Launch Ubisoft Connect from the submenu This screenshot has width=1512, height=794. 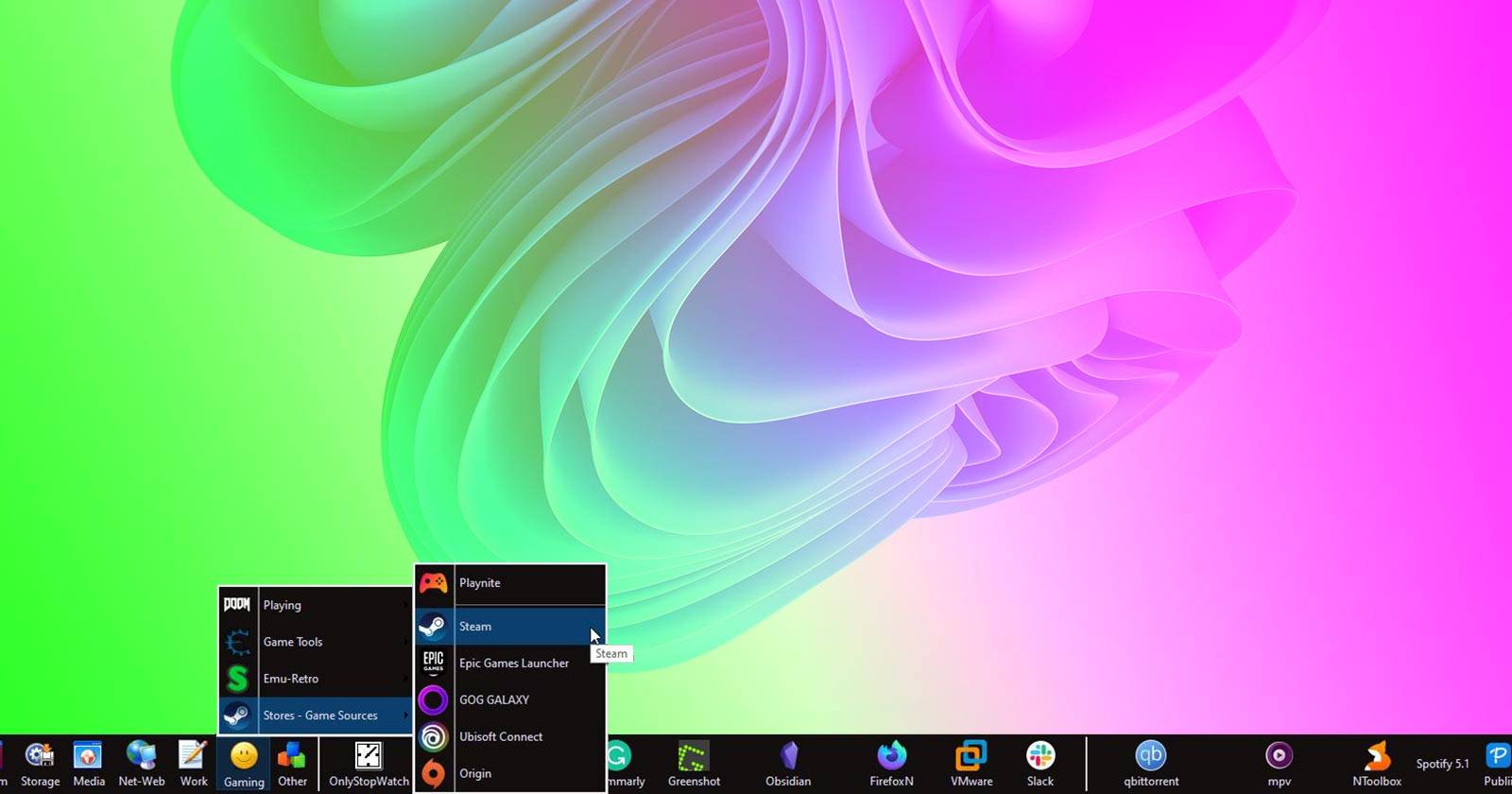pos(510,737)
